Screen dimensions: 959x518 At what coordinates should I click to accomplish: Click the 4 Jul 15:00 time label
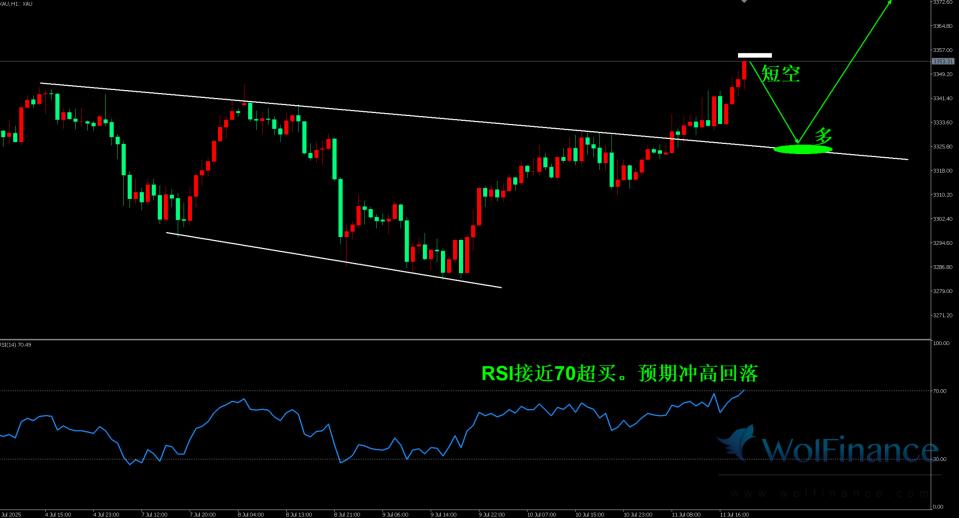click(x=57, y=515)
